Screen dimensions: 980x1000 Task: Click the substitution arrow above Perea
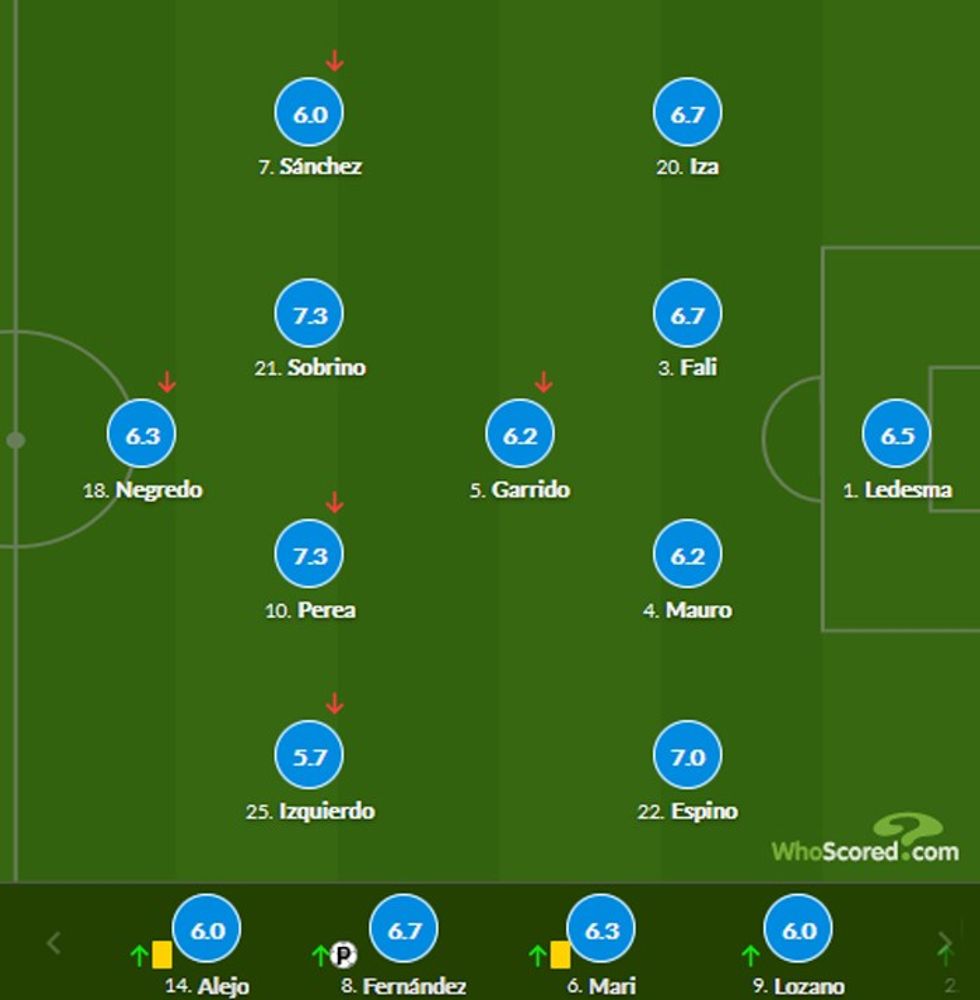click(x=335, y=503)
